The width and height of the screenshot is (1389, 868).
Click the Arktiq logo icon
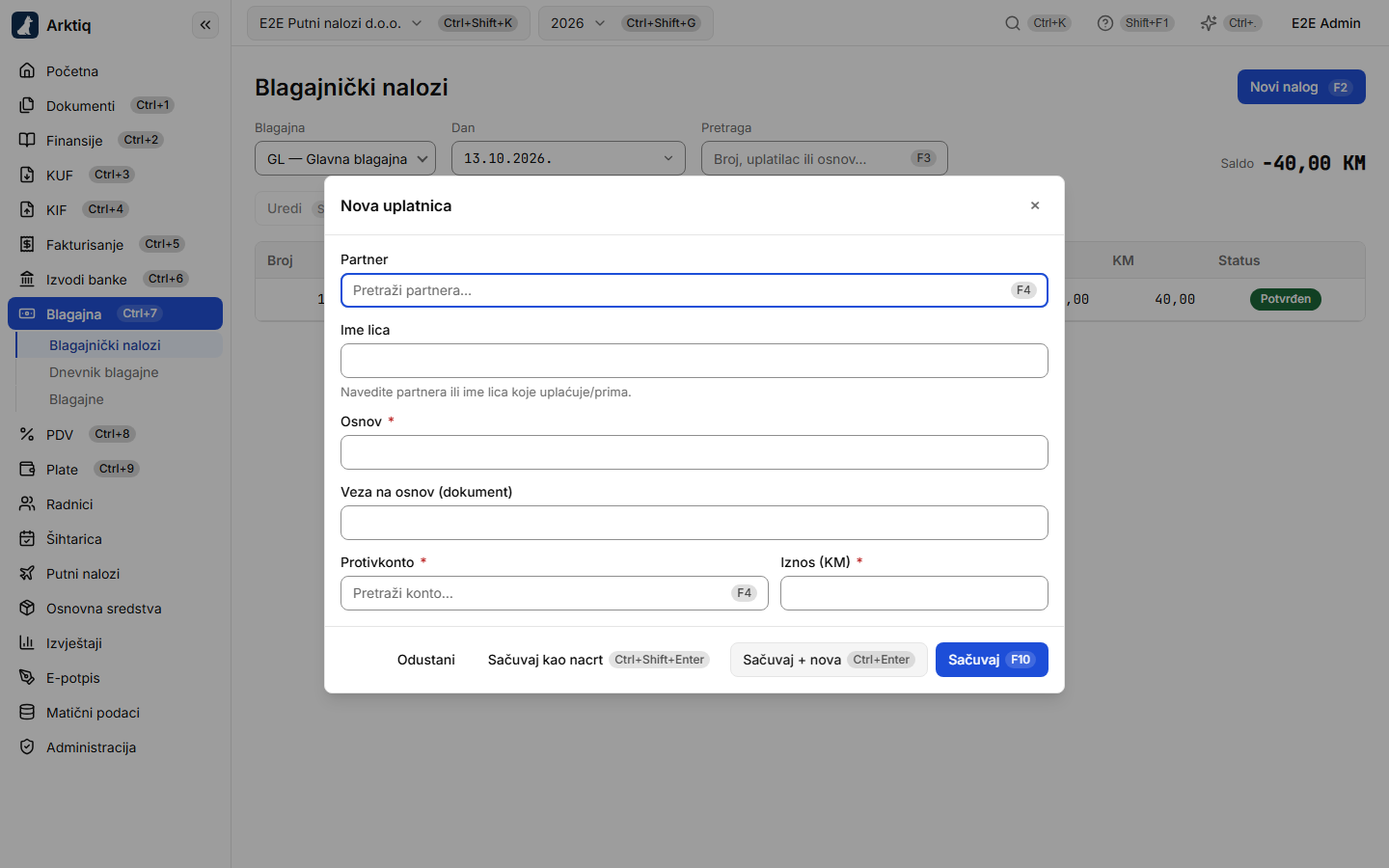pyautogui.click(x=25, y=25)
